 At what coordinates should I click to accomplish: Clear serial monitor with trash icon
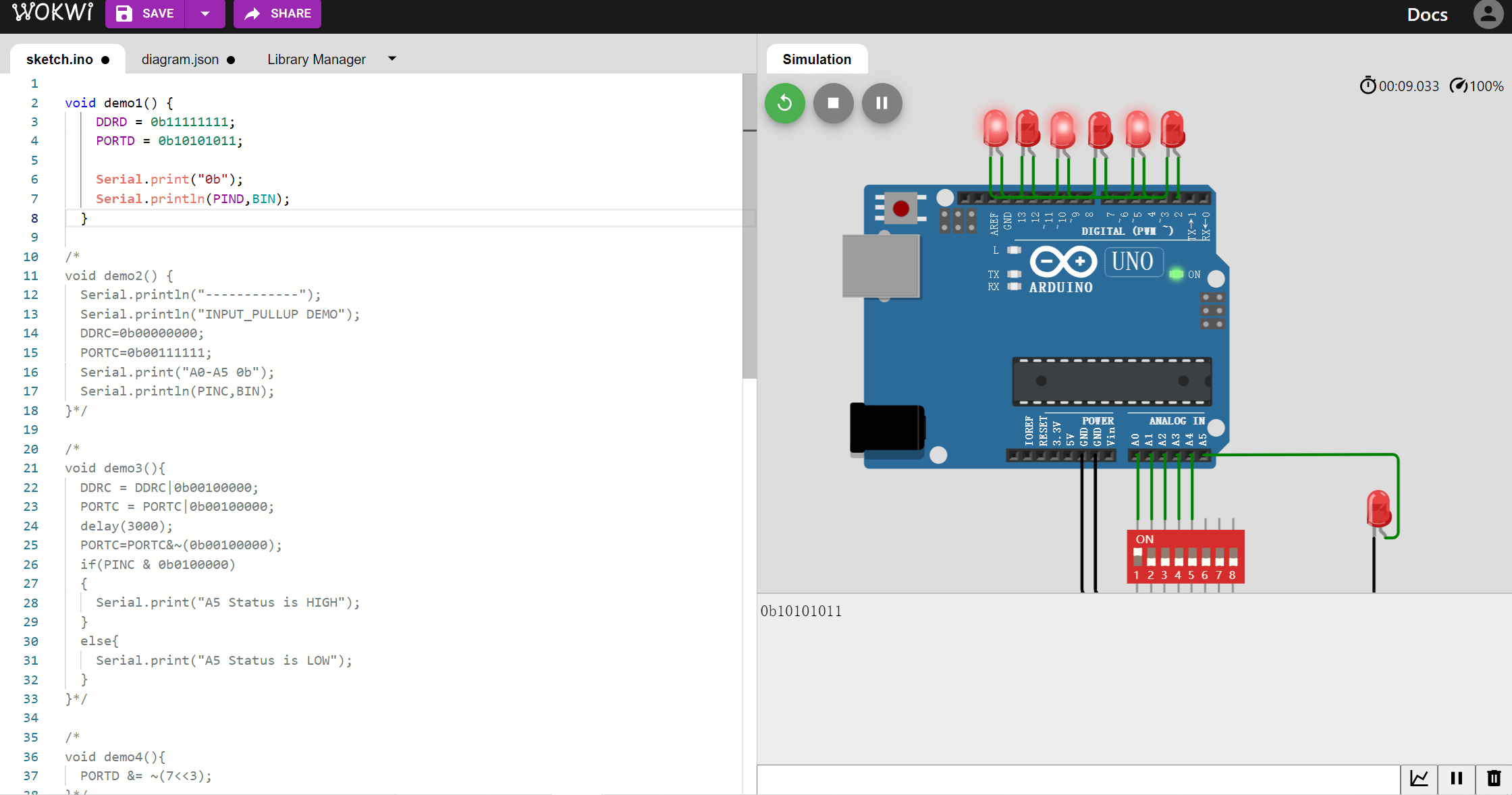tap(1494, 778)
